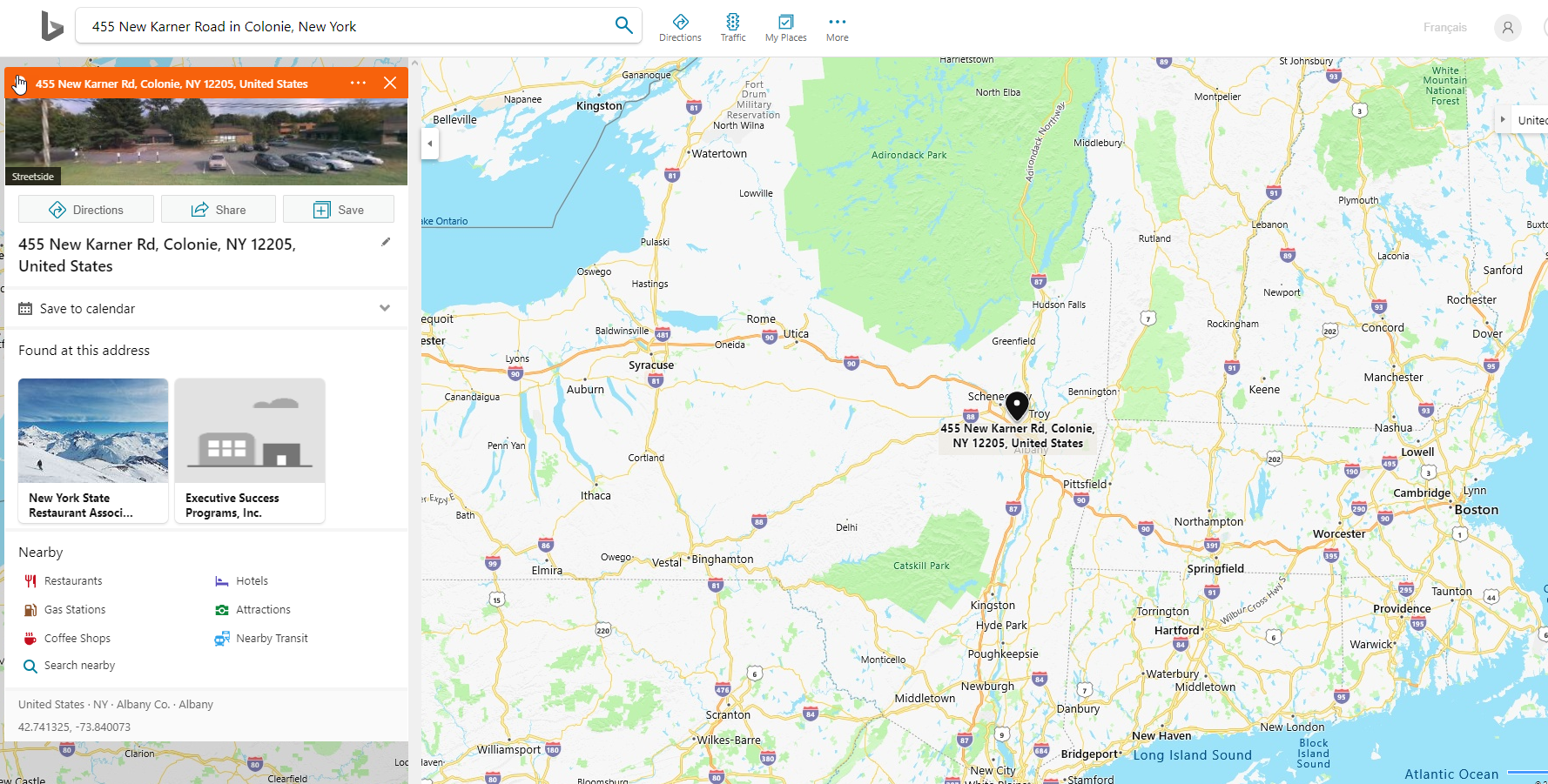Screen dimensions: 1548x784
Task: Click Watertown on the map
Action: pyautogui.click(x=719, y=154)
